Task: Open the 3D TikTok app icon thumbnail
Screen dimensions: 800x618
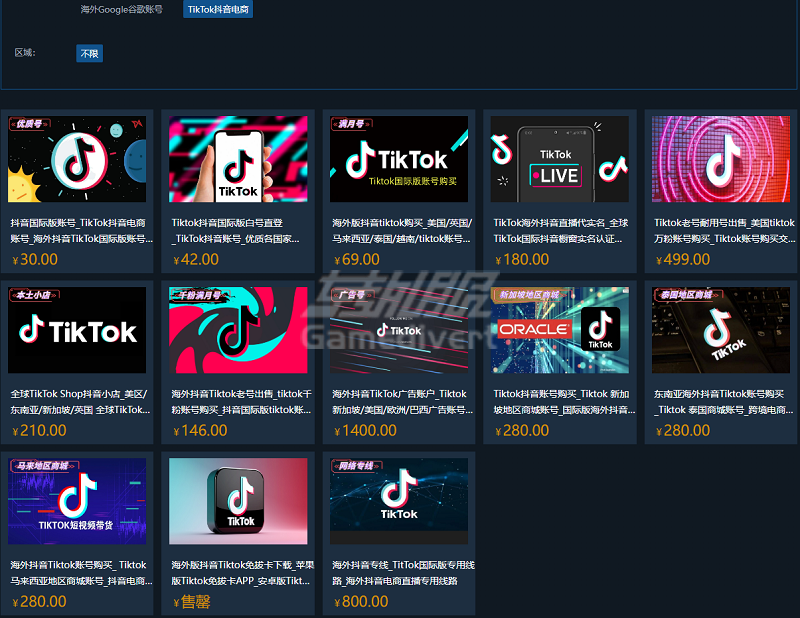Action: [x=238, y=501]
